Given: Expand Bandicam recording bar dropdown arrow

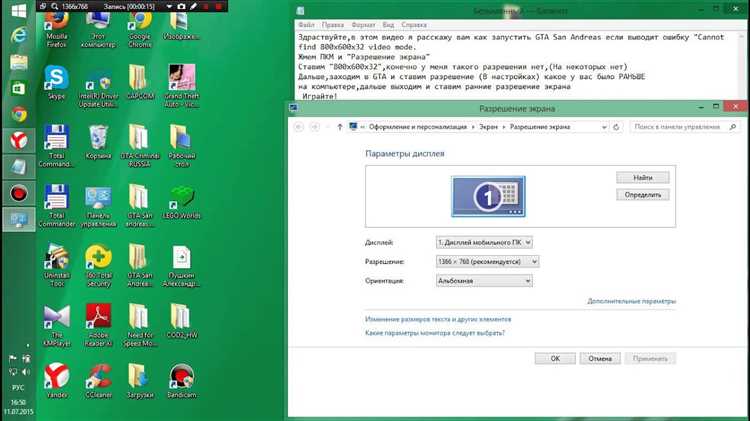Looking at the screenshot, I should click(x=169, y=6).
